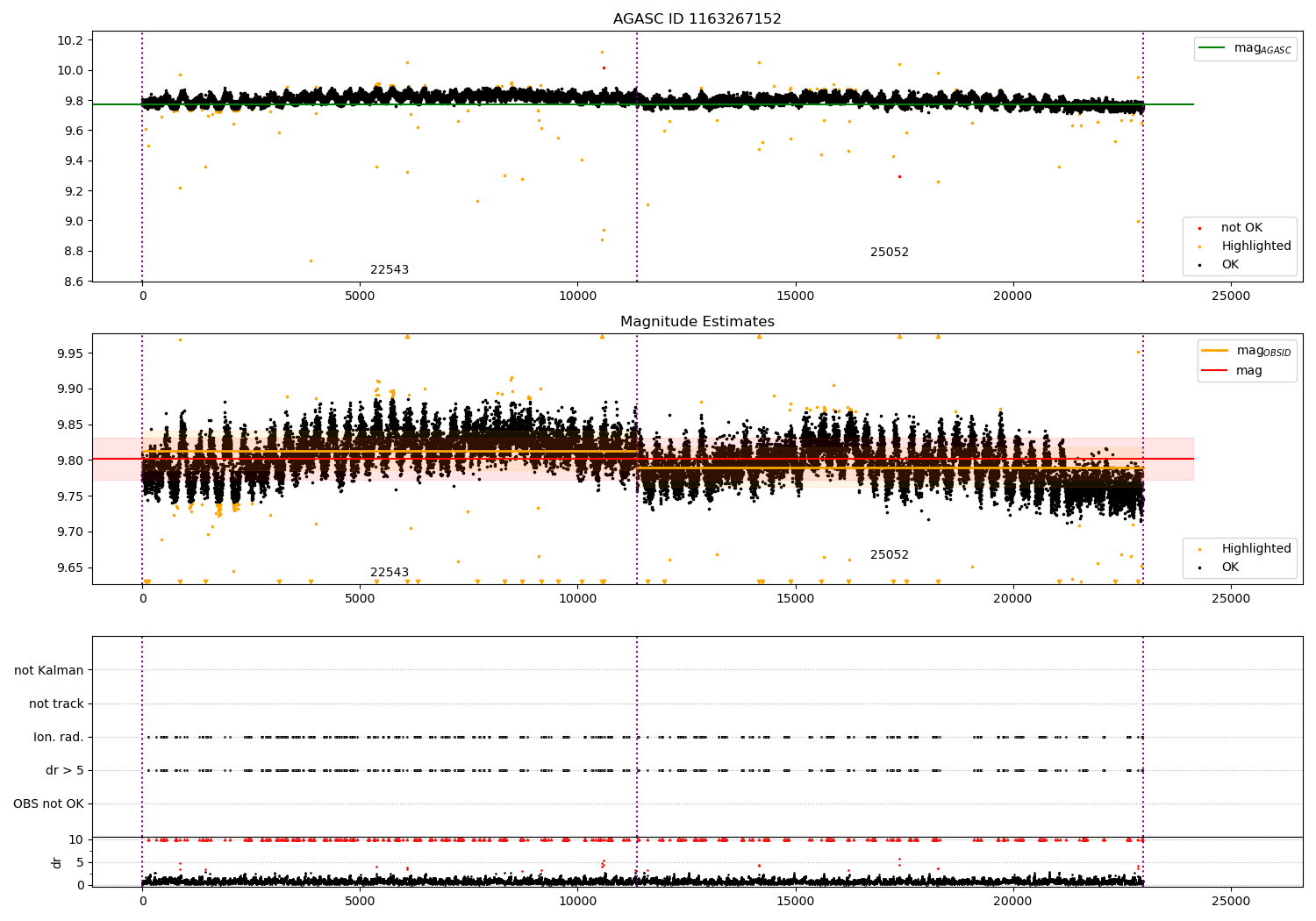Viewport: 1316px width, 921px height.
Task: Click the 10 tick on the dr axis
Action: (77, 840)
